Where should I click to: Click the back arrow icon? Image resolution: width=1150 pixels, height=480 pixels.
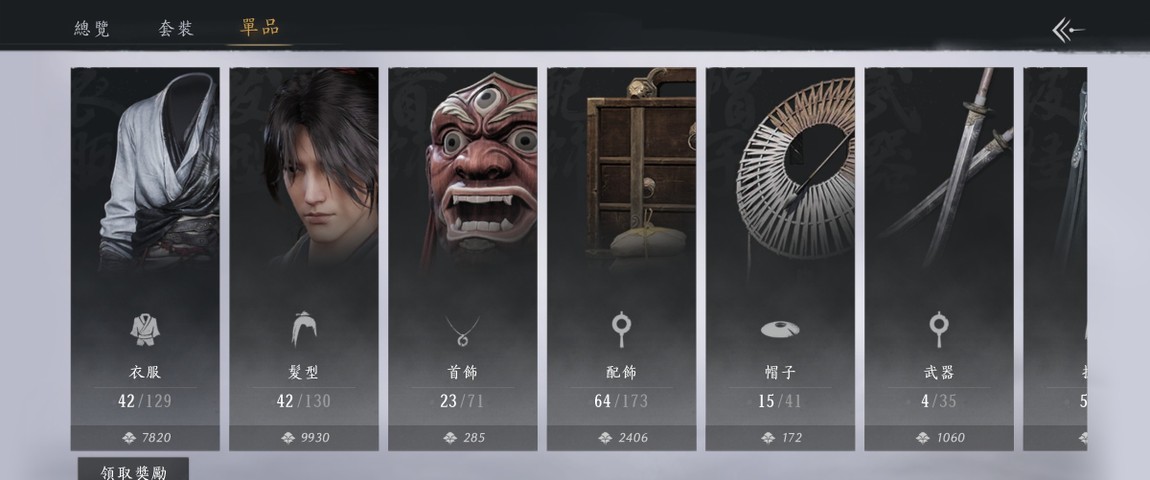pyautogui.click(x=1069, y=30)
